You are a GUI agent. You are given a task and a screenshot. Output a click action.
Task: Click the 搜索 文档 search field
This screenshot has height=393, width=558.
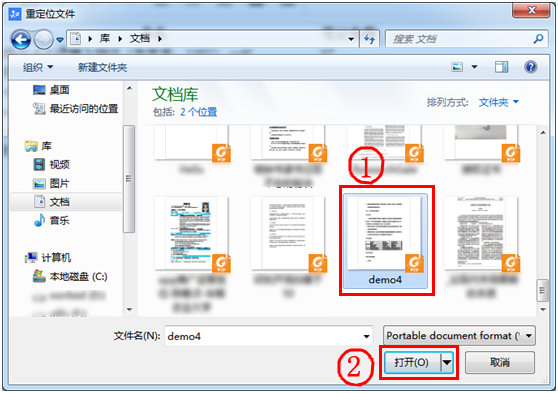pos(459,39)
